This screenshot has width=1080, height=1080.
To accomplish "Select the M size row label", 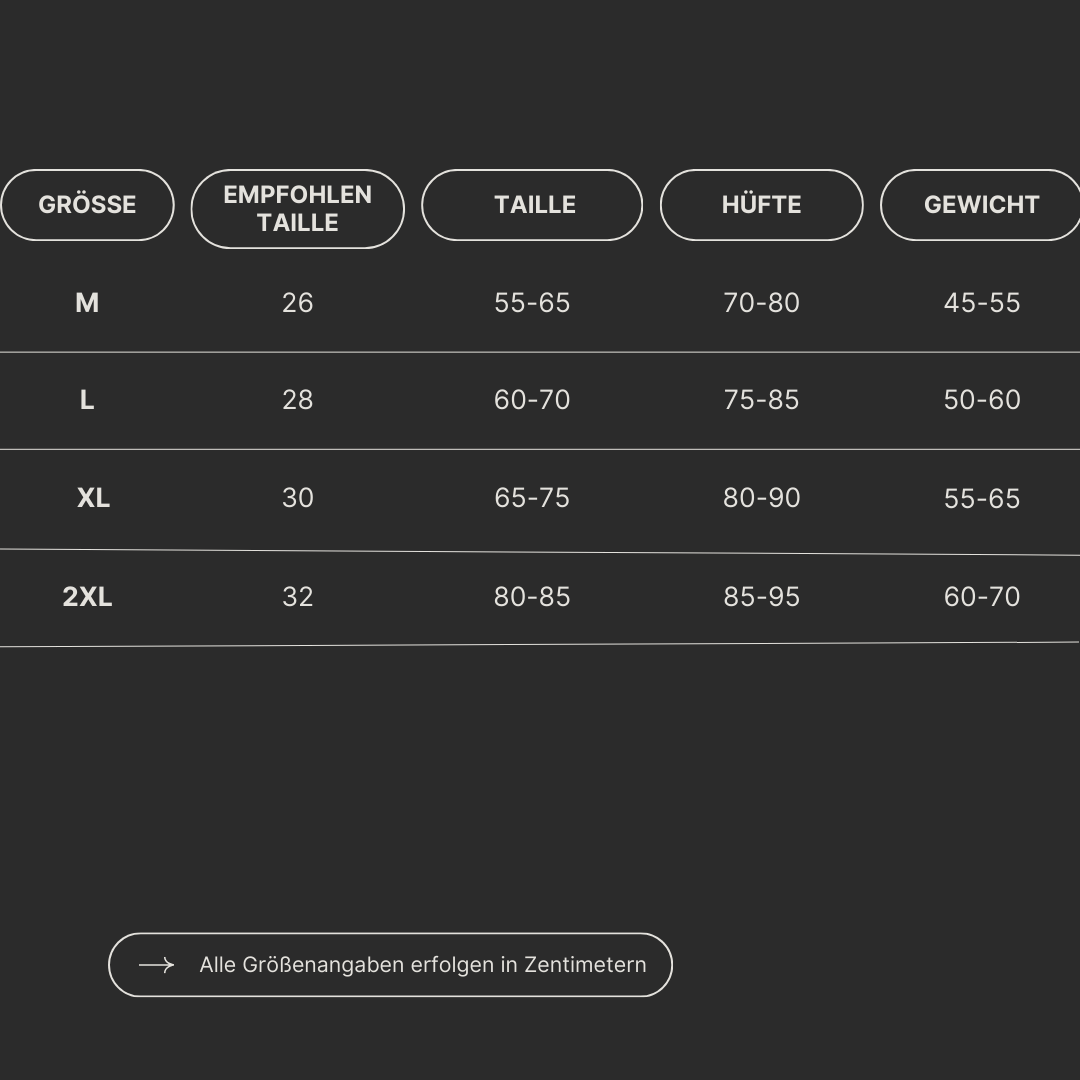I will [x=87, y=303].
